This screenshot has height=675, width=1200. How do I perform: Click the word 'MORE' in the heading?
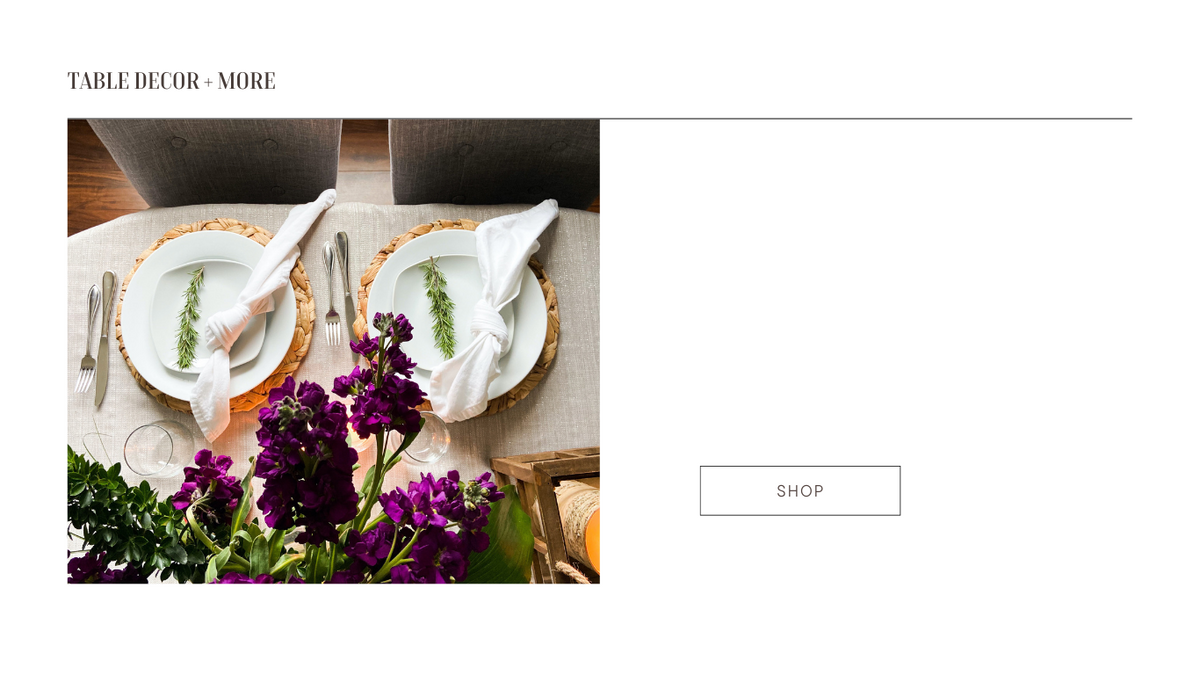pos(246,81)
